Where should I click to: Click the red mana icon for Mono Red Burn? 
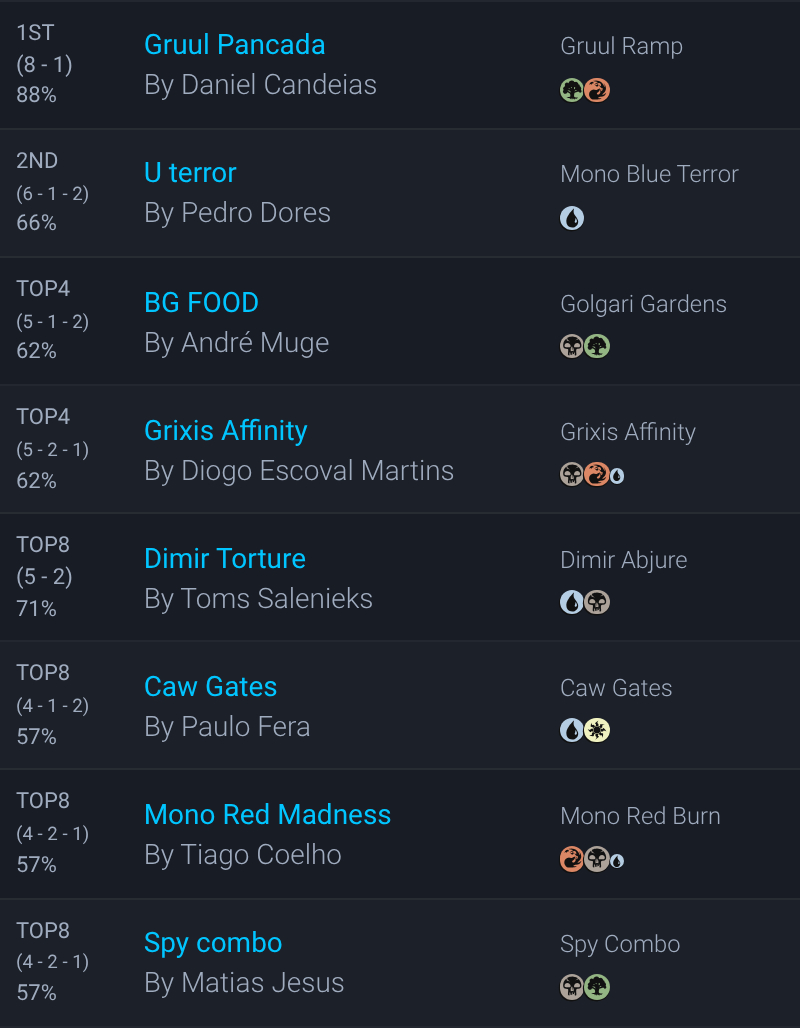coord(572,859)
